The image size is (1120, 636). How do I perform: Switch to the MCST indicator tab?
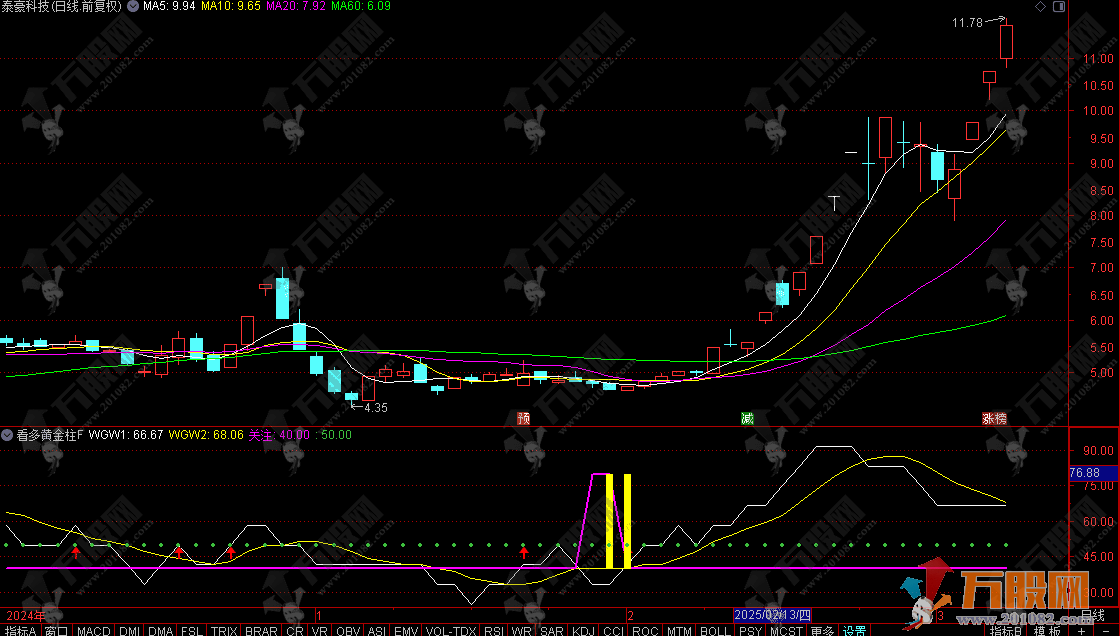[786, 630]
